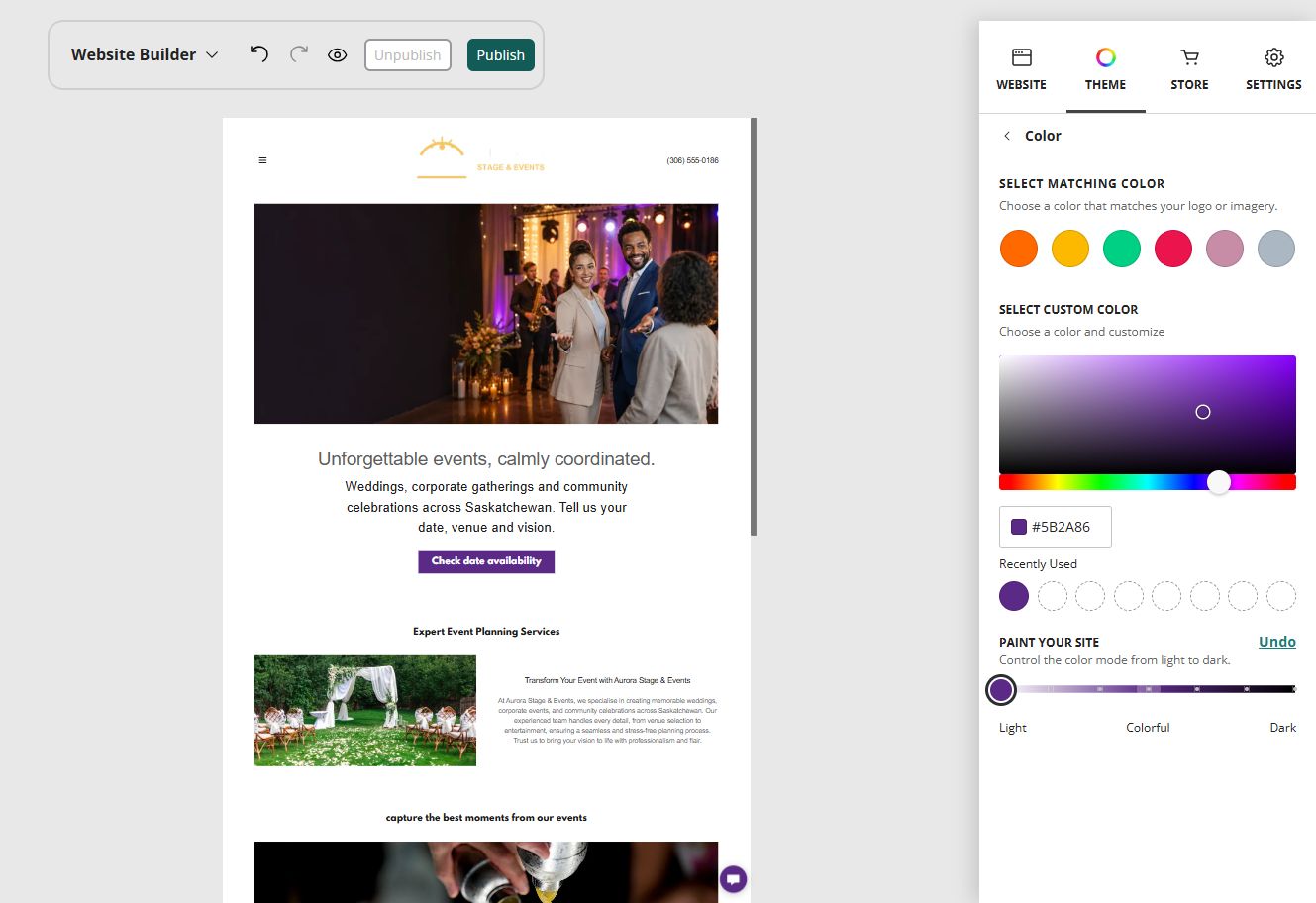Choose the red-pink matching color

click(1173, 249)
